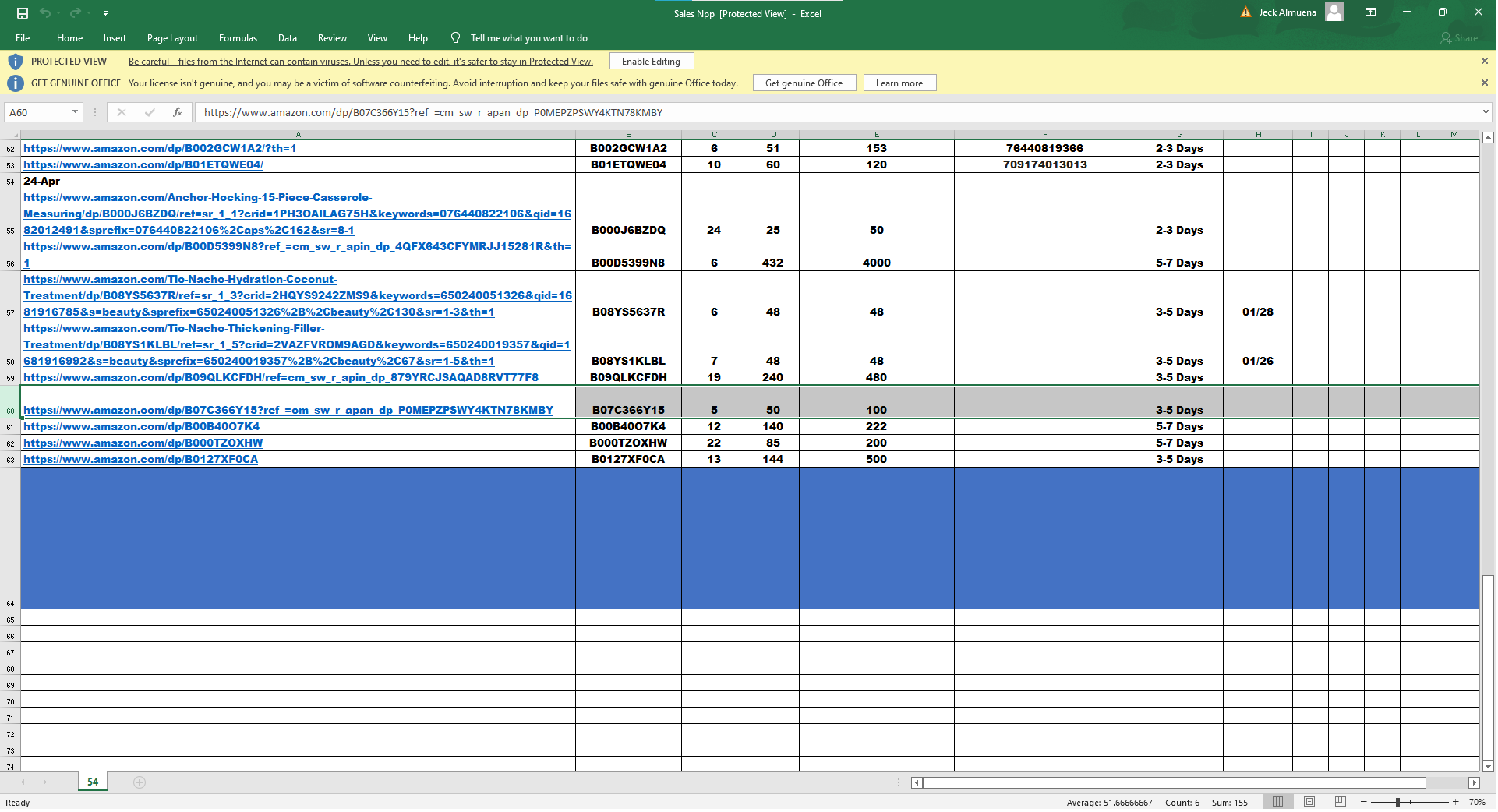Viewport: 1498px width, 812px height.
Task: Open the Review tab
Action: [x=332, y=38]
